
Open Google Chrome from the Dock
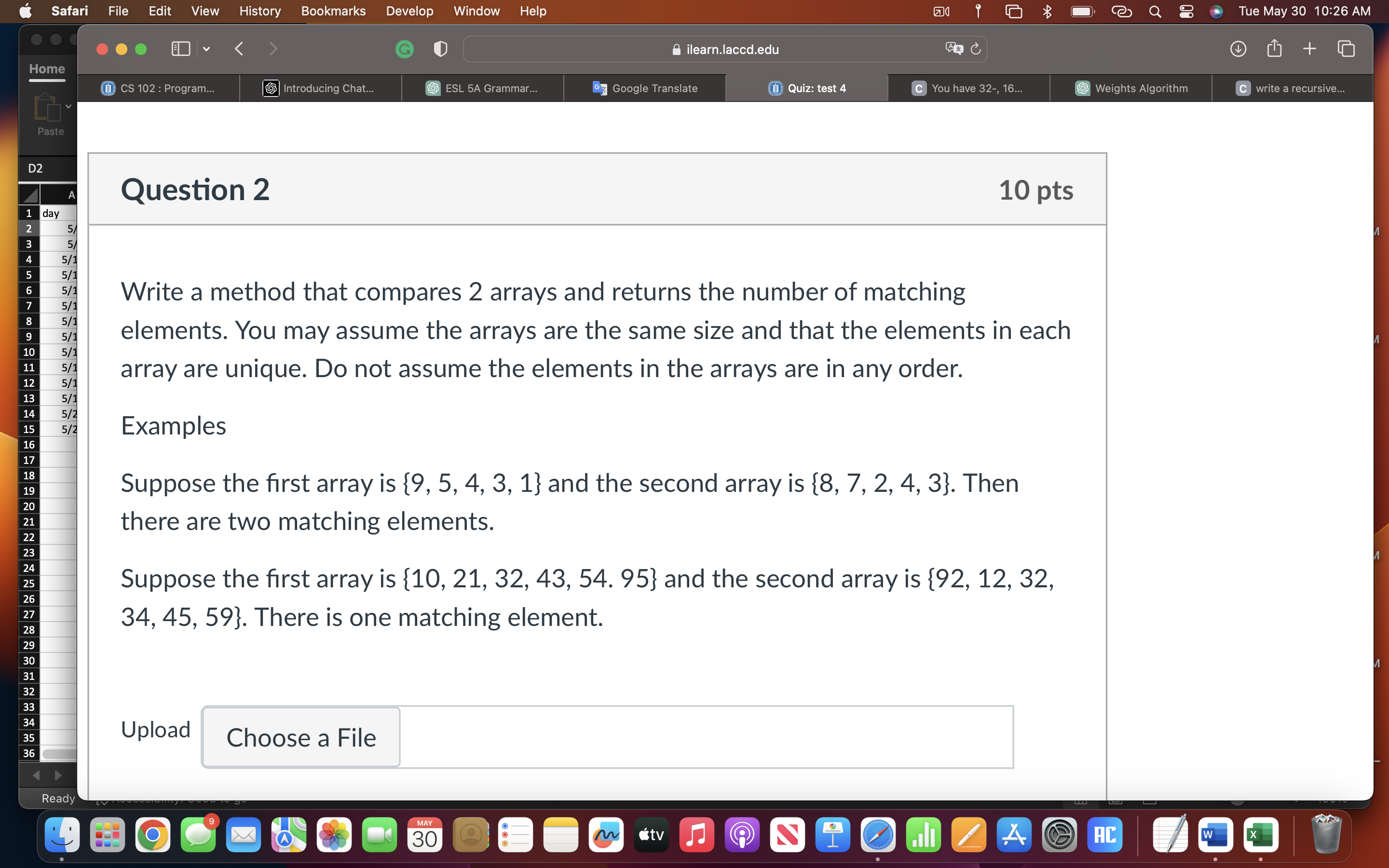(153, 835)
